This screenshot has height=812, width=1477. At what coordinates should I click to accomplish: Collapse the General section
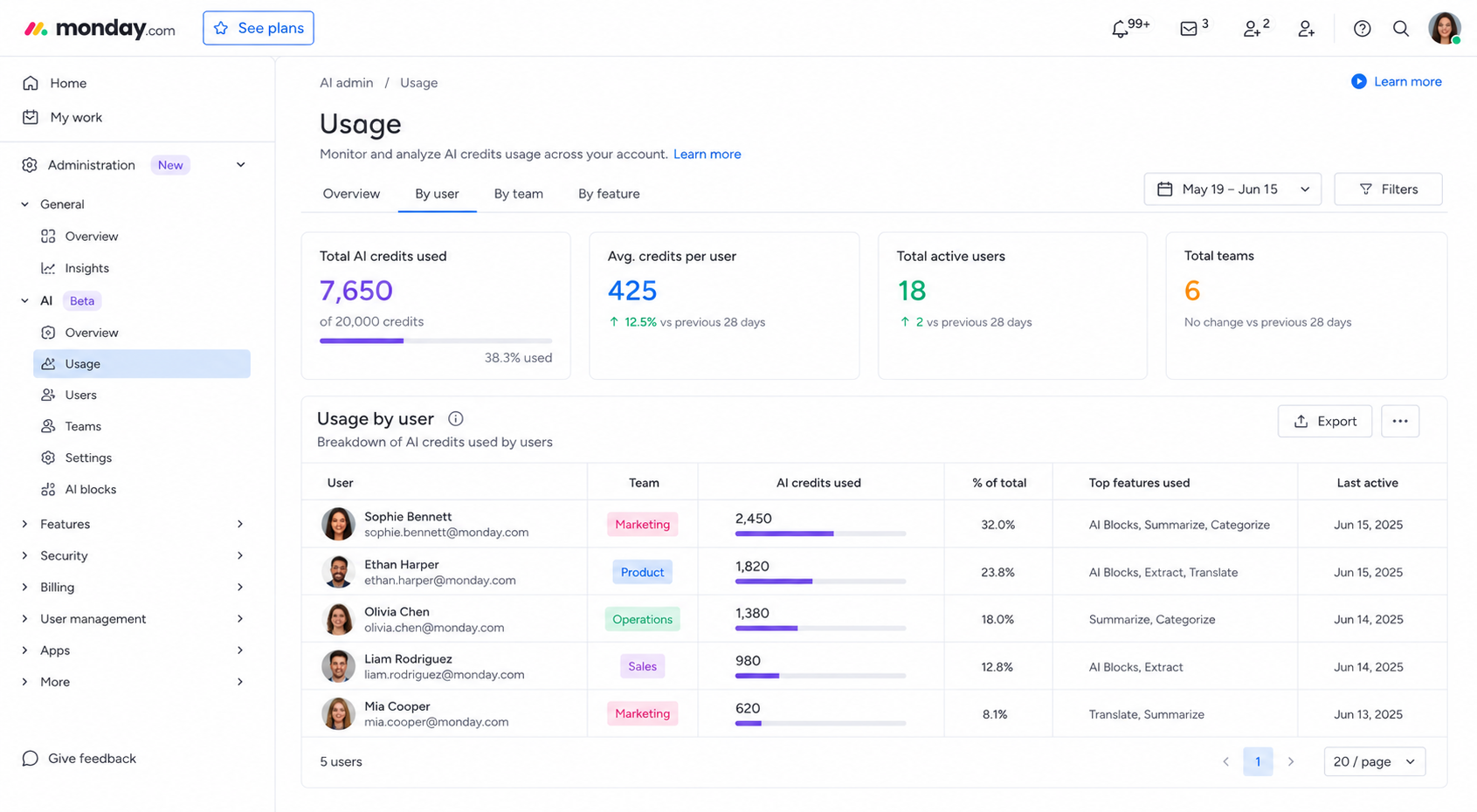pyautogui.click(x=24, y=204)
